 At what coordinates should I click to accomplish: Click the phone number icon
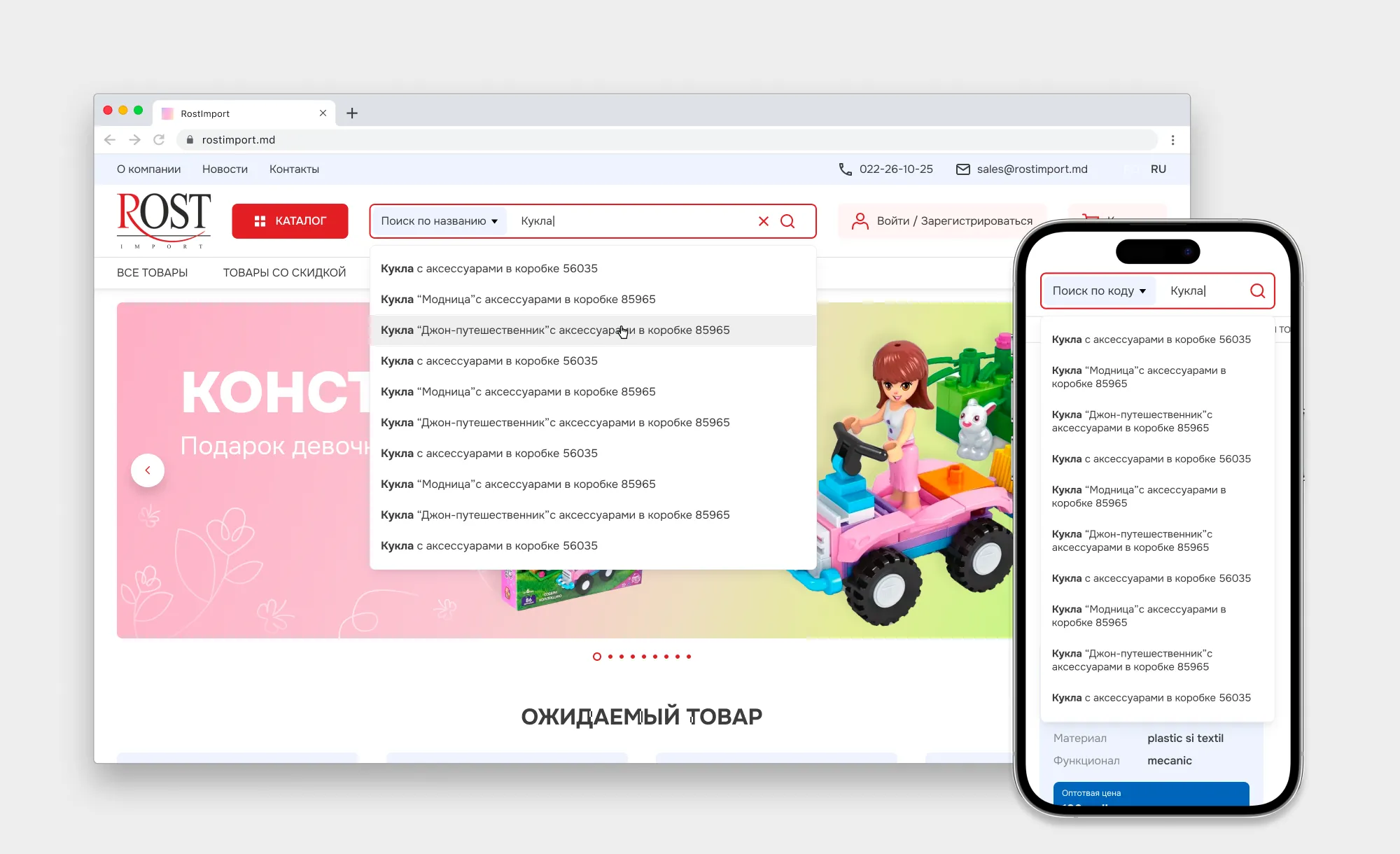[x=845, y=169]
